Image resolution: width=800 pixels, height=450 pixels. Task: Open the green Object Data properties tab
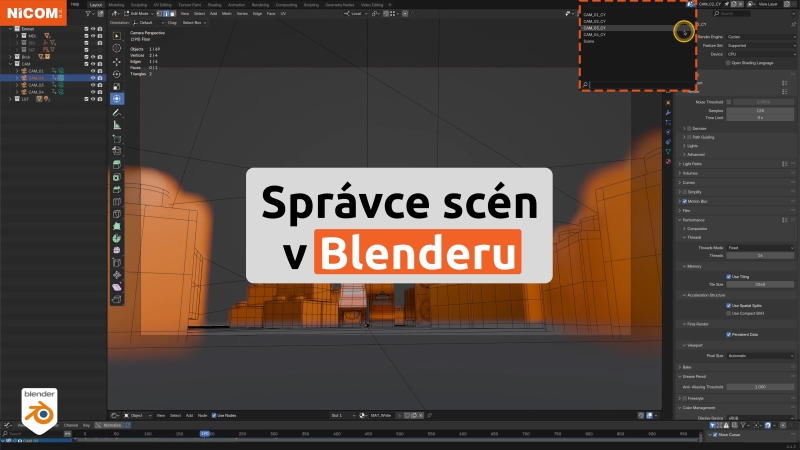pyautogui.click(x=668, y=152)
